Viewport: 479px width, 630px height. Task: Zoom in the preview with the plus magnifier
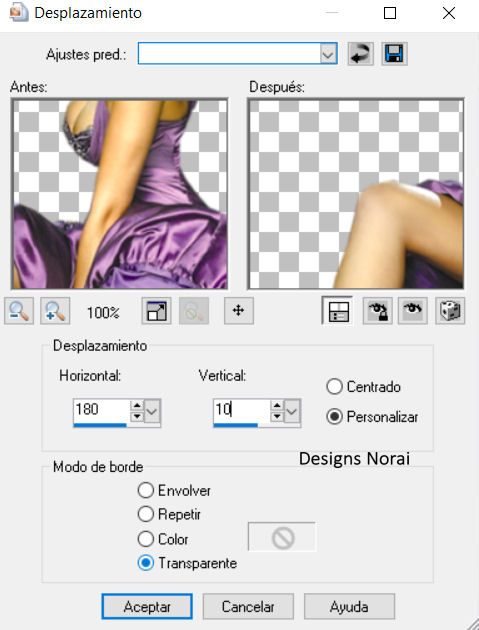[55, 311]
